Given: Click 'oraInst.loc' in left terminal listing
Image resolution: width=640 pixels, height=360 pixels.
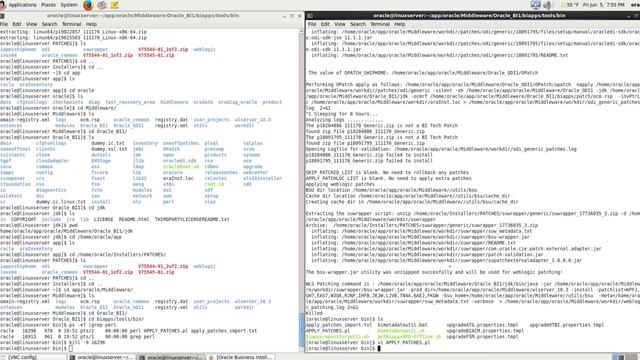Looking at the screenshot, I should [178, 178].
